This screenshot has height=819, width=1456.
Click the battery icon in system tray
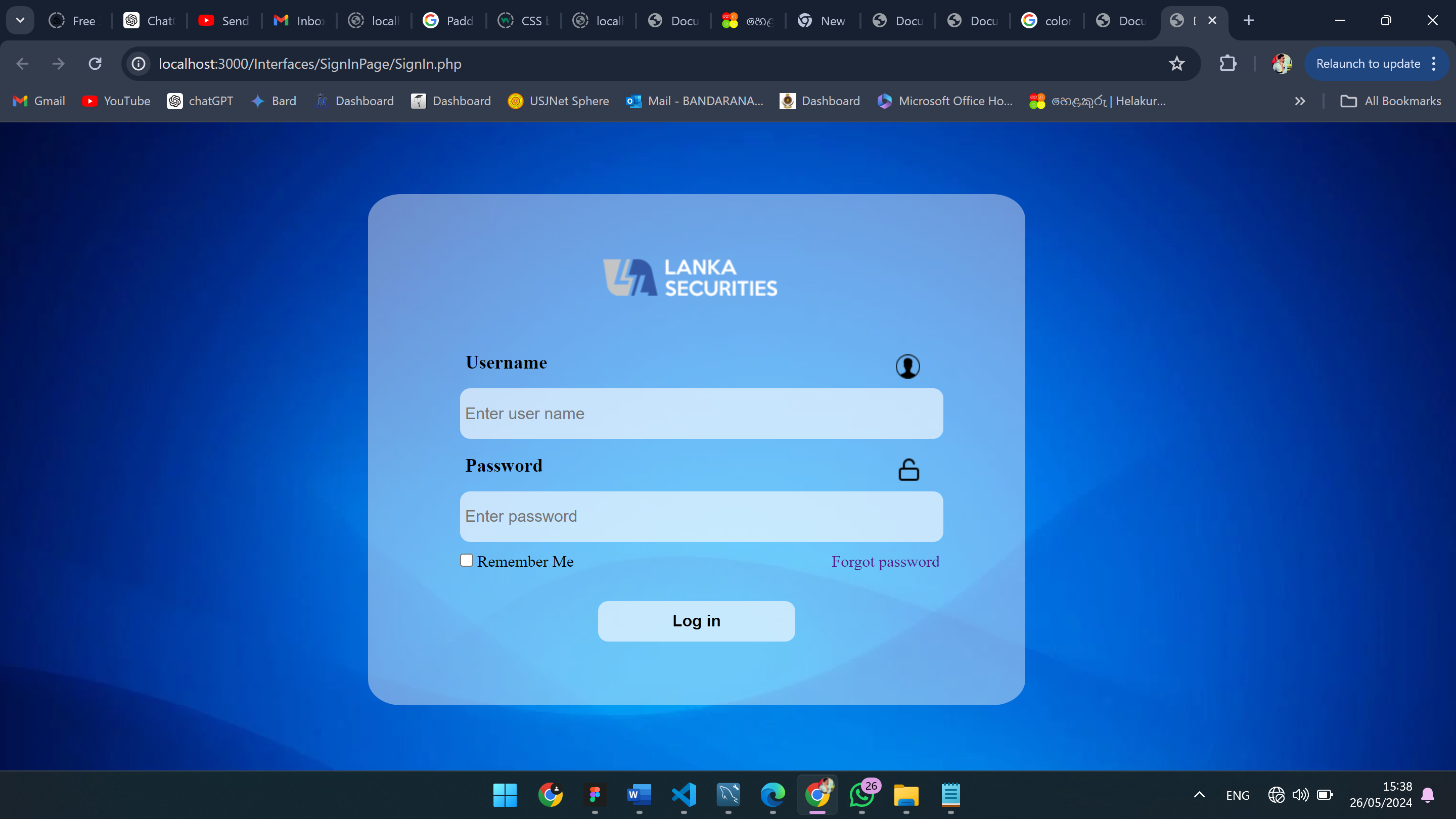point(1325,794)
